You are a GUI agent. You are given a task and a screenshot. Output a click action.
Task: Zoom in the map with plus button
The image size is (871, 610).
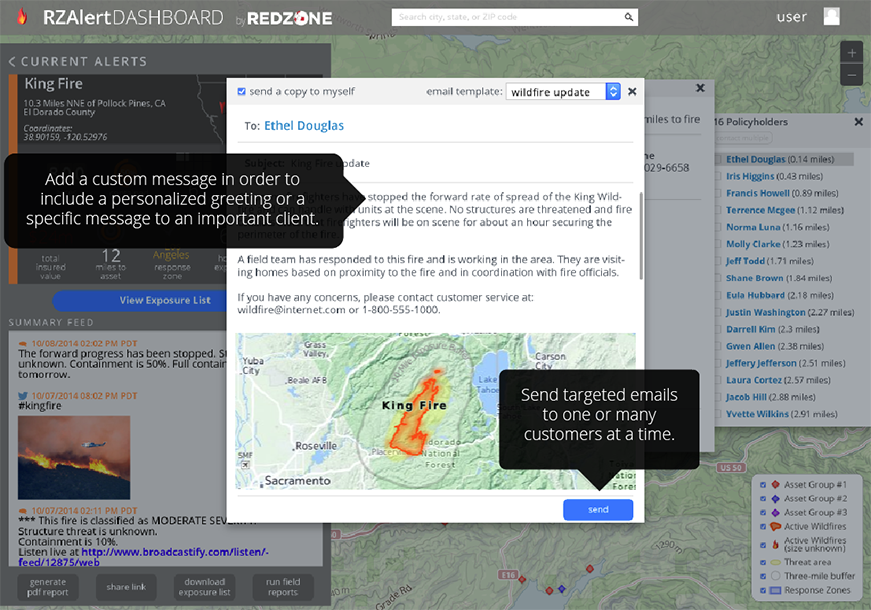[x=851, y=53]
